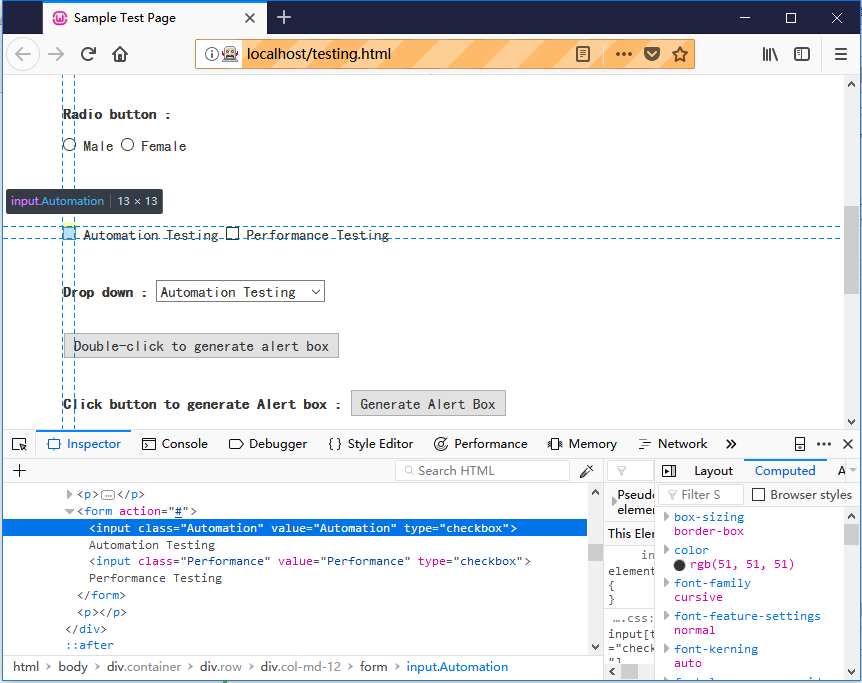
Task: Show more devtools tabs chevron
Action: click(731, 444)
